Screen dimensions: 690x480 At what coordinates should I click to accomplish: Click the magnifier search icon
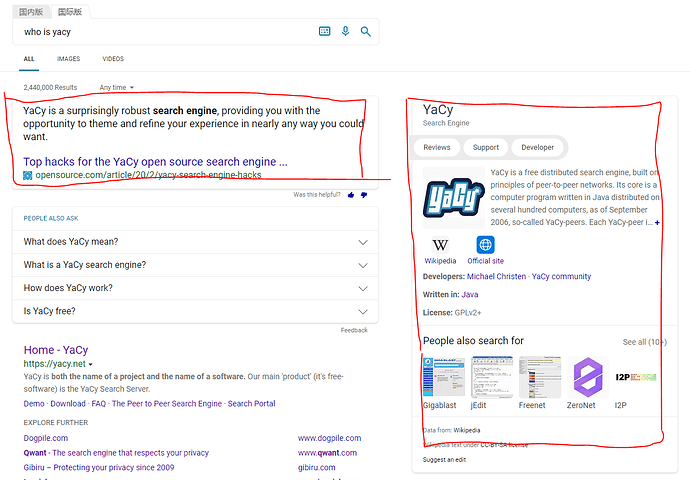tap(366, 31)
